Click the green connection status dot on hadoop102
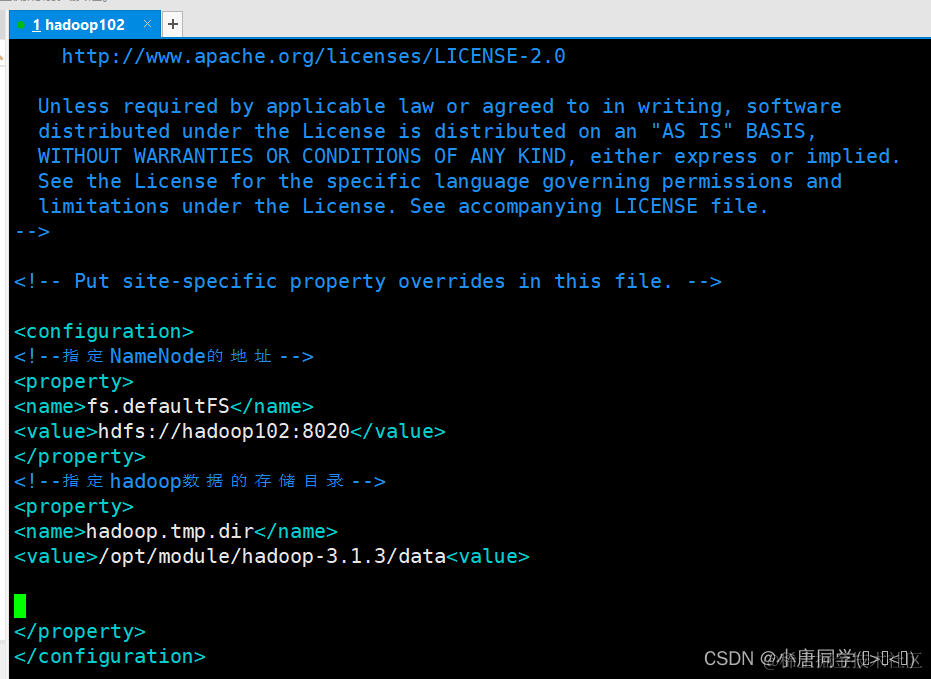 click(21, 25)
